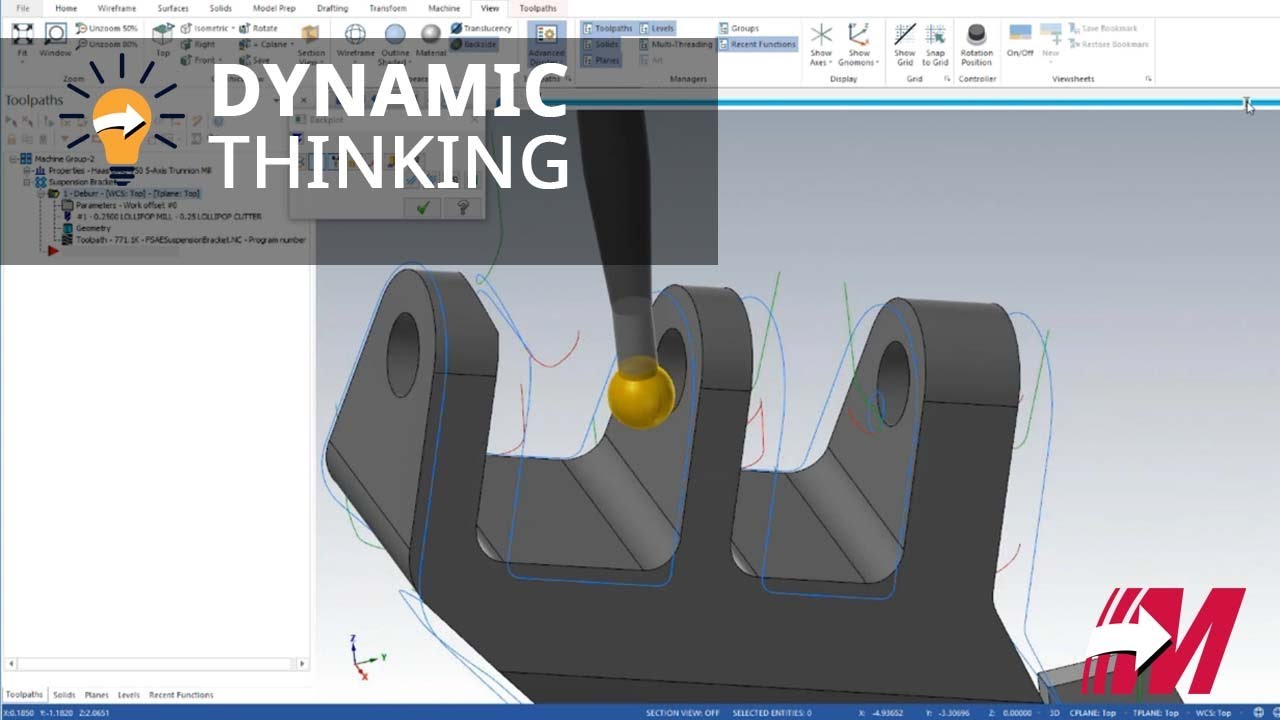Click the help question mark in Backplot dialog
The image size is (1280, 720).
462,207
